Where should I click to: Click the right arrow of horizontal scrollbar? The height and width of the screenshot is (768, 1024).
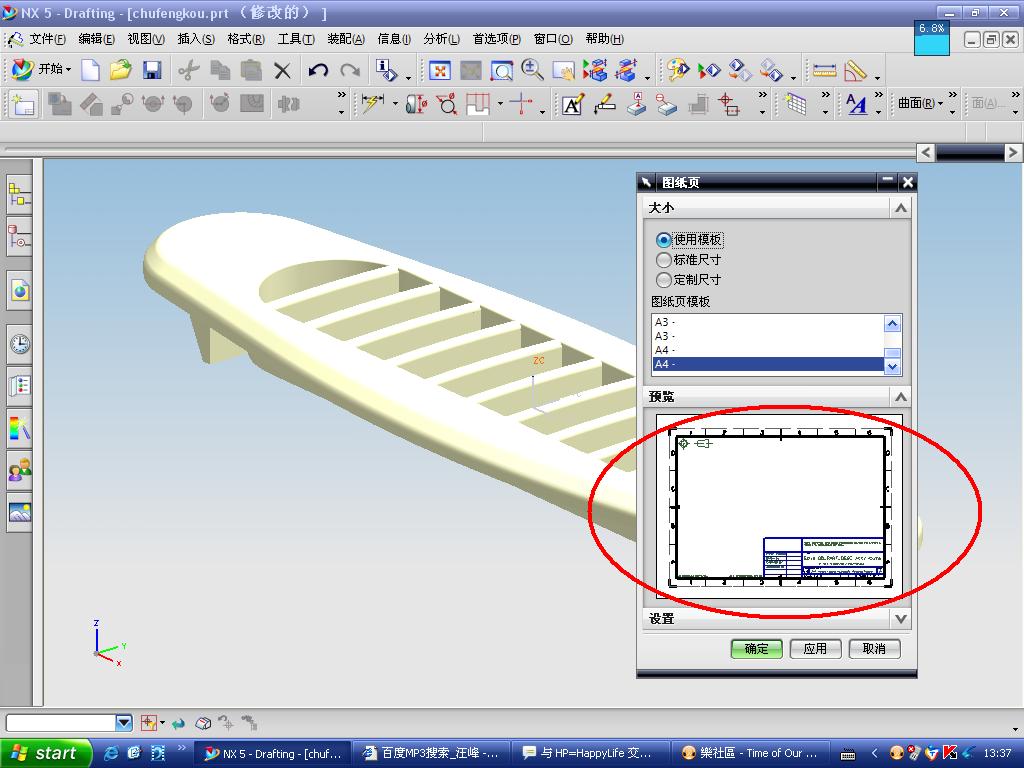(x=1013, y=152)
